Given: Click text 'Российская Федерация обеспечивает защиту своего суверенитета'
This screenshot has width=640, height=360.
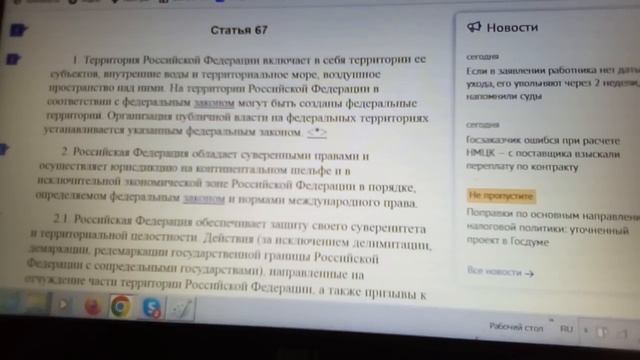Looking at the screenshot, I should pyautogui.click(x=249, y=224).
